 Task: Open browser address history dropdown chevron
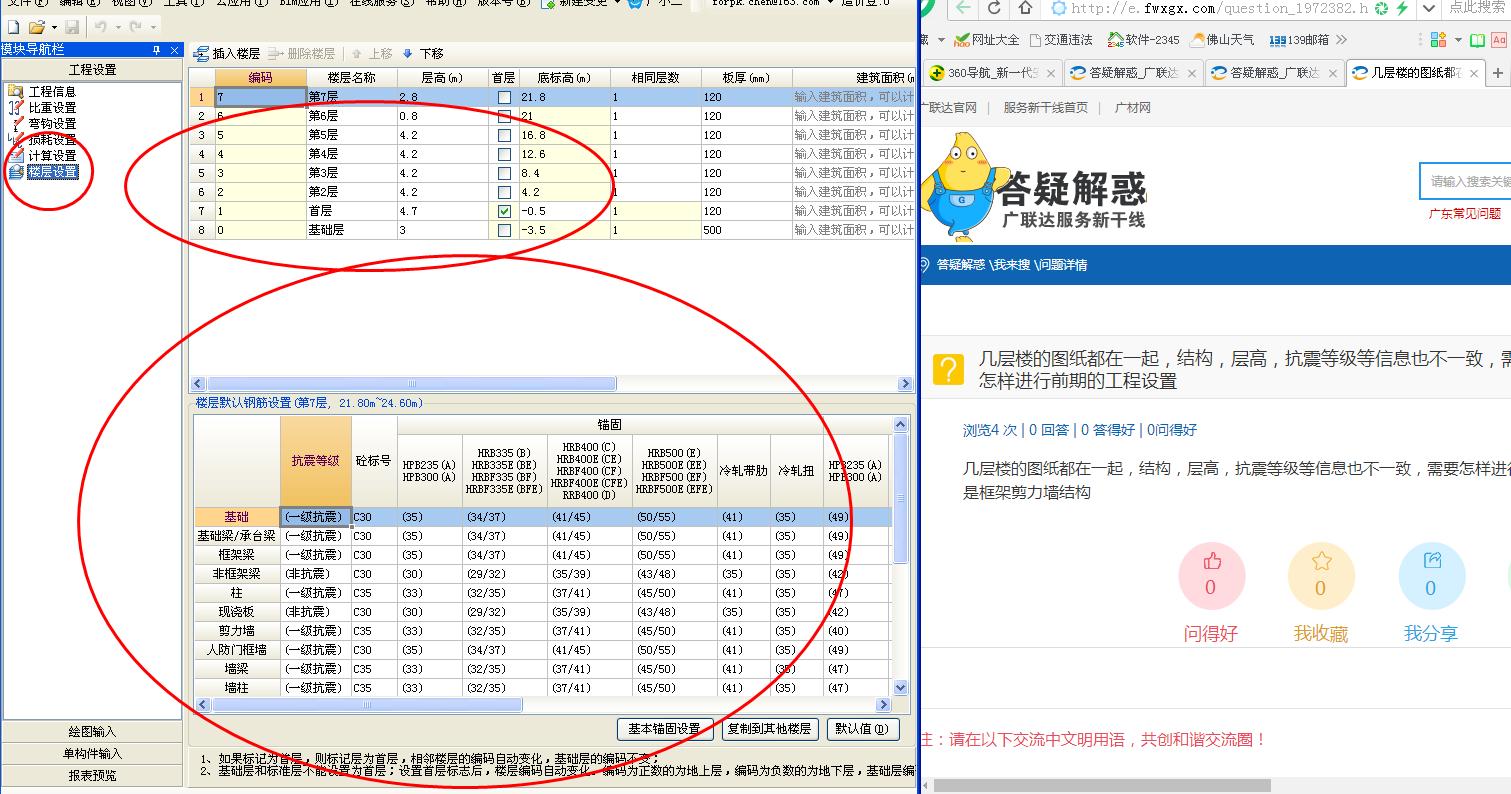pos(1429,8)
